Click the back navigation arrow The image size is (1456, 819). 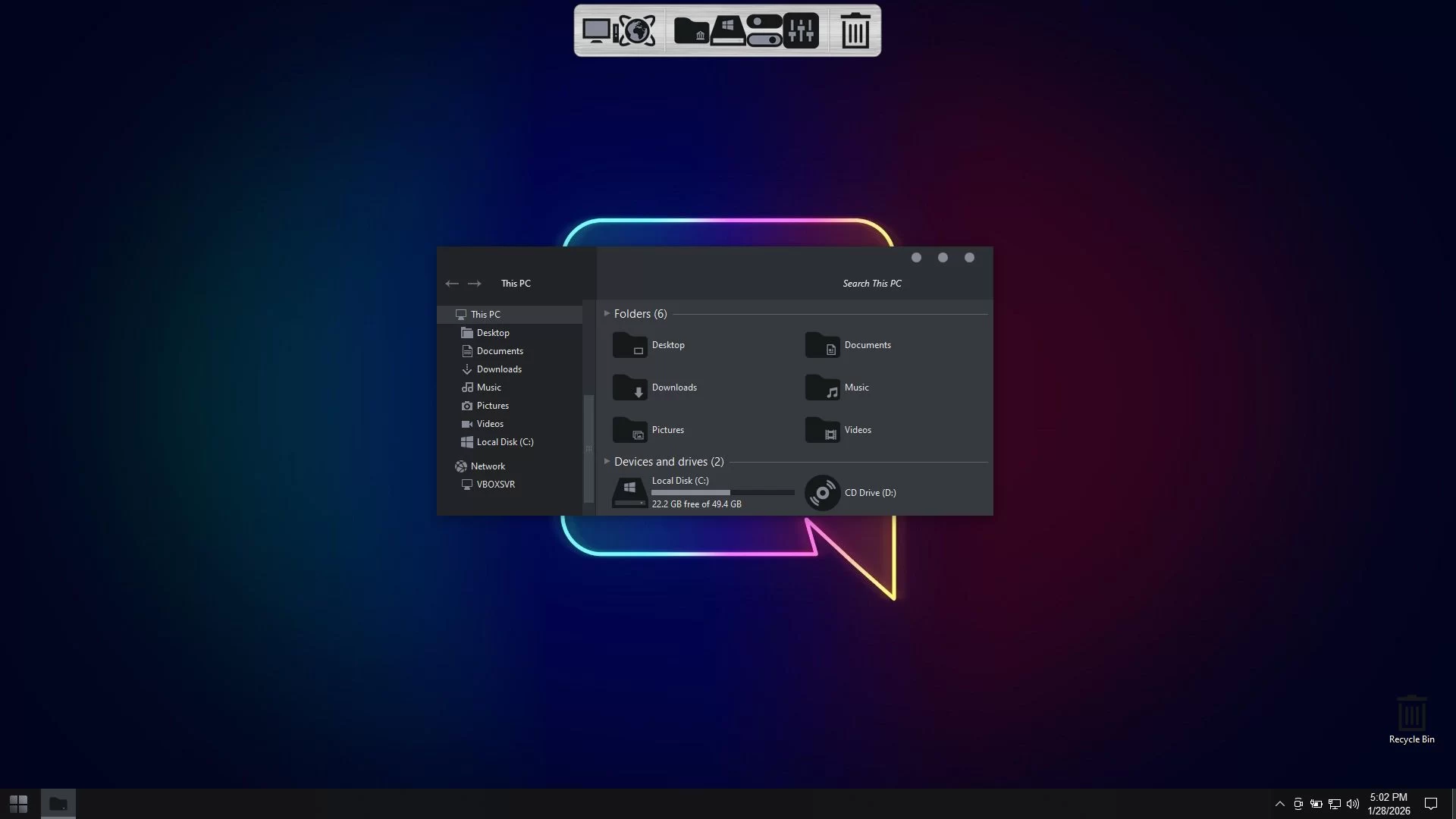click(452, 284)
